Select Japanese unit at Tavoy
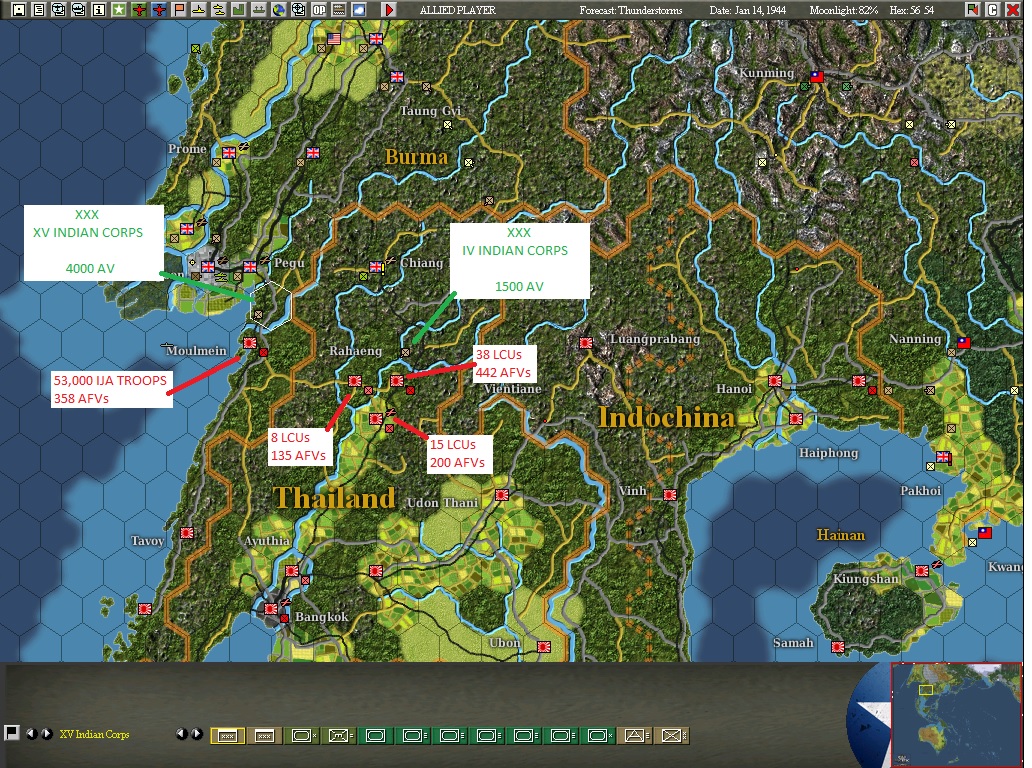 [187, 532]
